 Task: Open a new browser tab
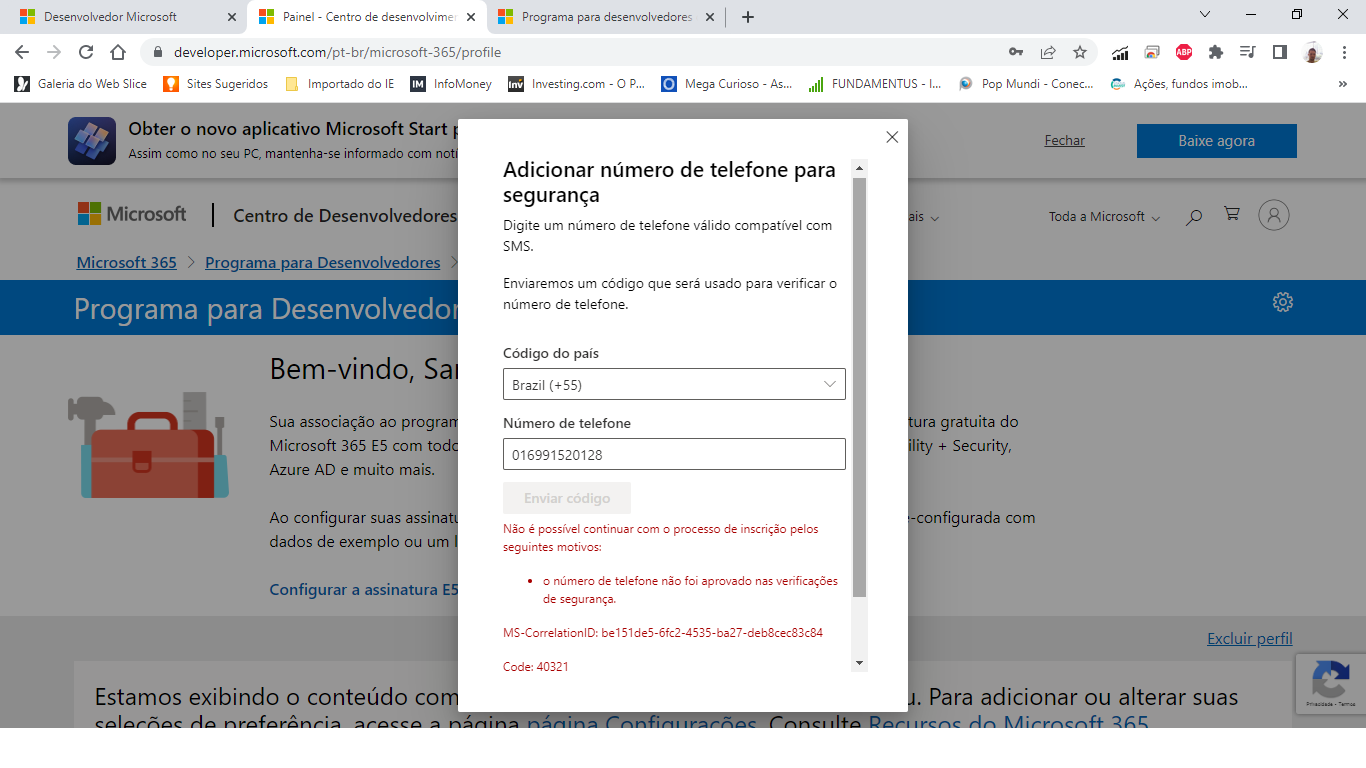[x=748, y=17]
